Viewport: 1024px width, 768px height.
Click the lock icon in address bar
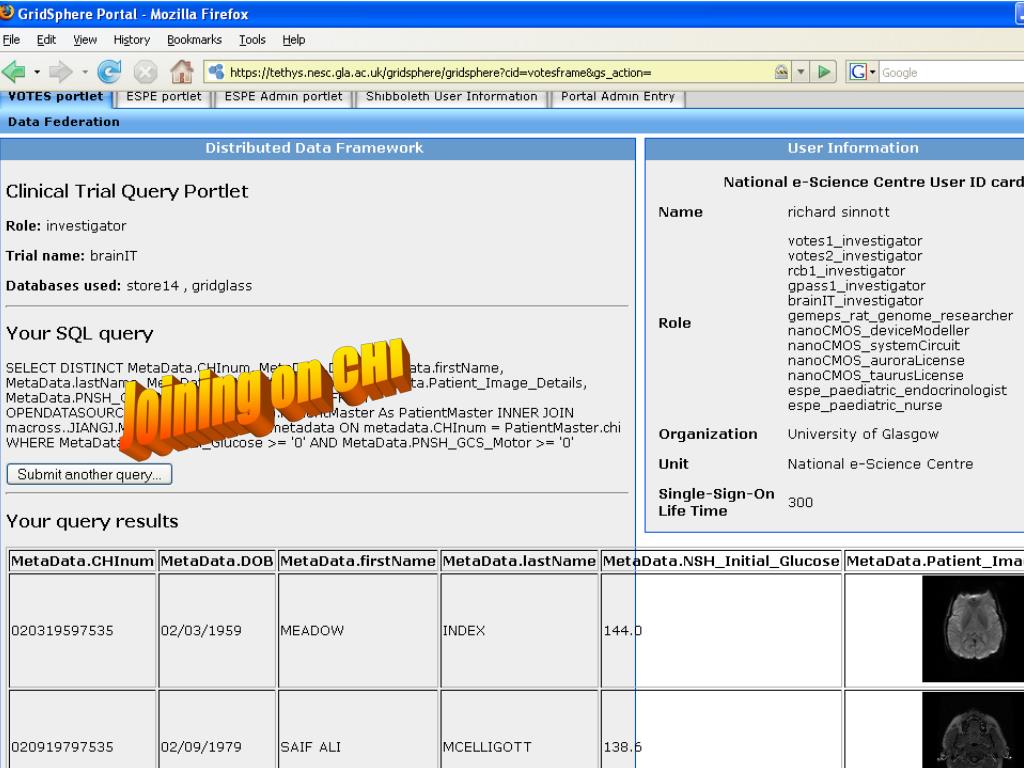(781, 72)
